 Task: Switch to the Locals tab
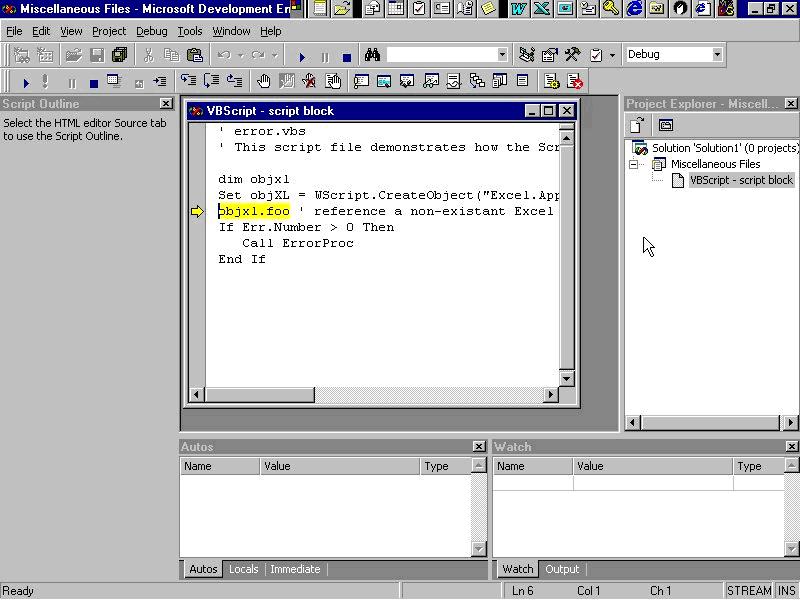pyautogui.click(x=243, y=568)
